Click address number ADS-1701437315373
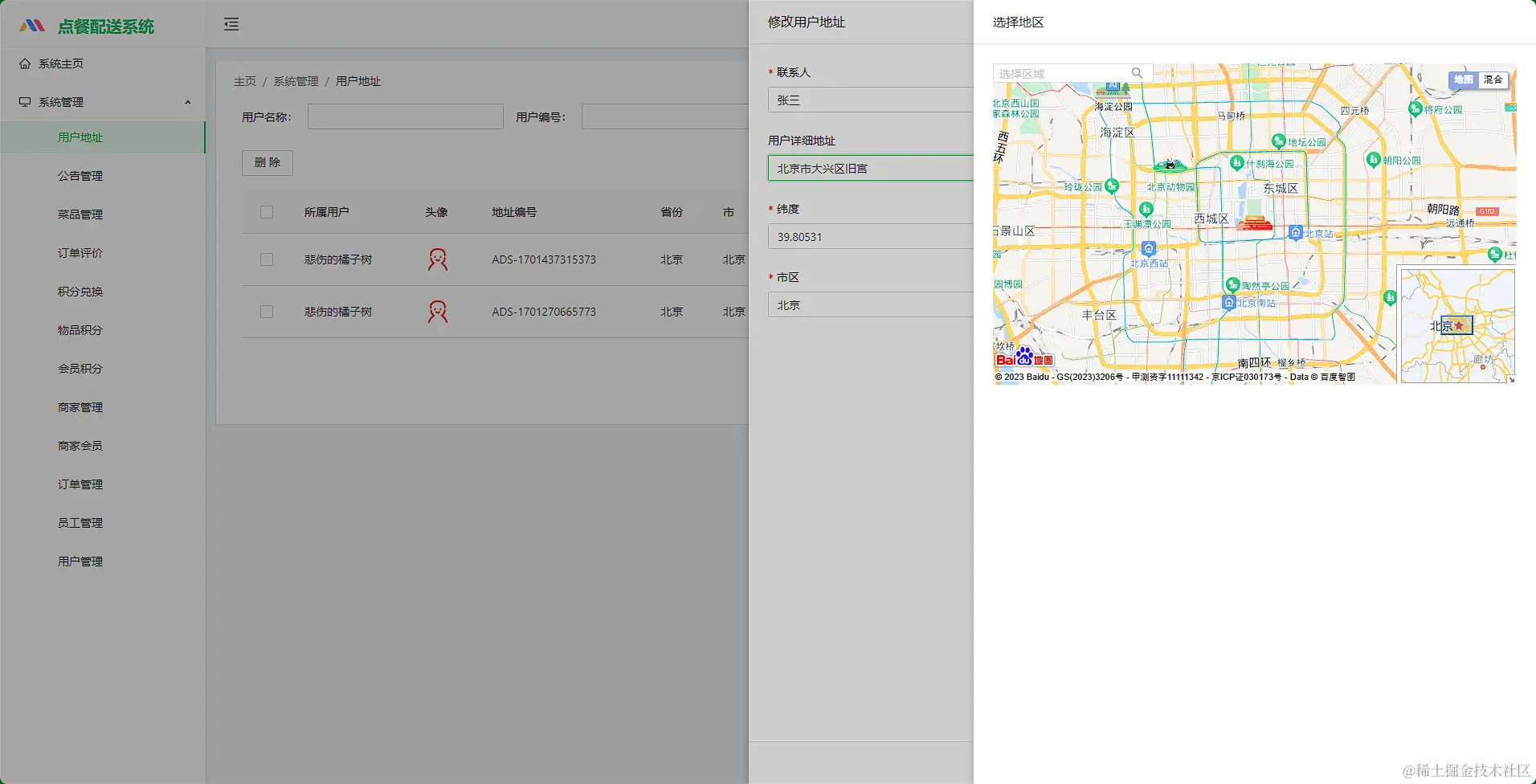Screen dimensions: 1536x784 [x=544, y=259]
